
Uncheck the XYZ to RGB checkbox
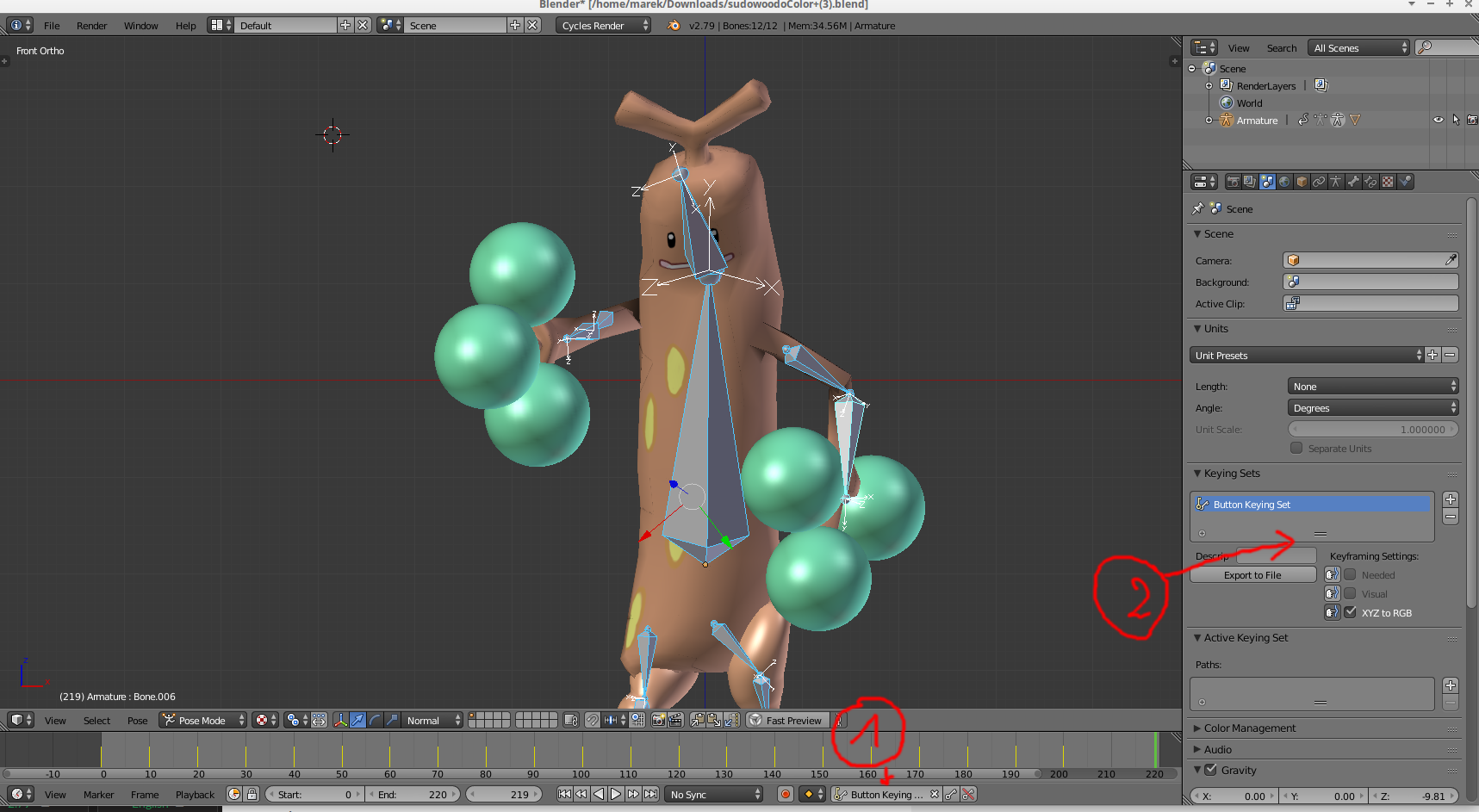(1350, 612)
